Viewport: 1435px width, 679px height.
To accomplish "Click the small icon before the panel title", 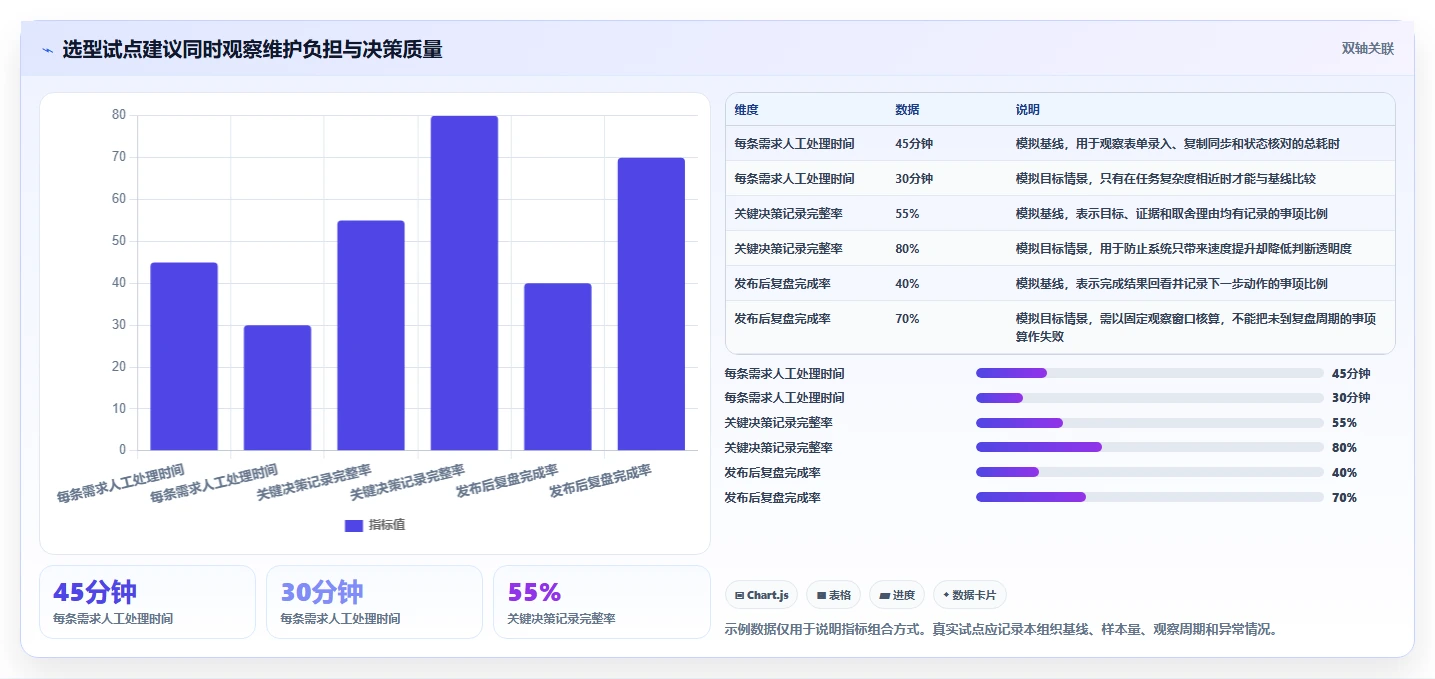I will [x=47, y=50].
